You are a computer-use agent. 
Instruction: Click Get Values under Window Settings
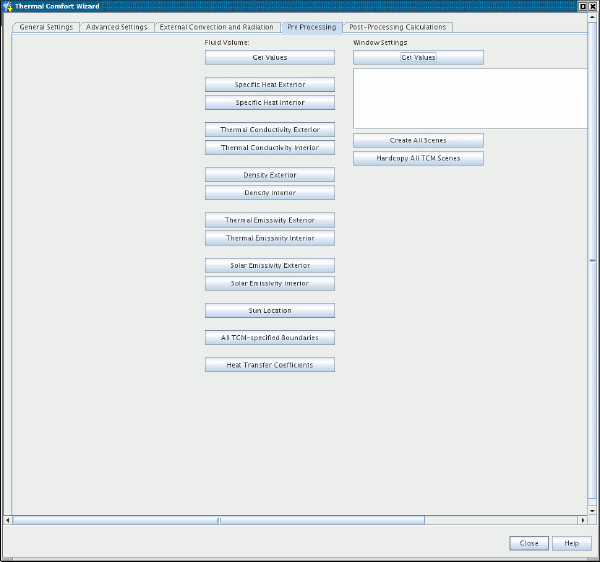point(418,57)
